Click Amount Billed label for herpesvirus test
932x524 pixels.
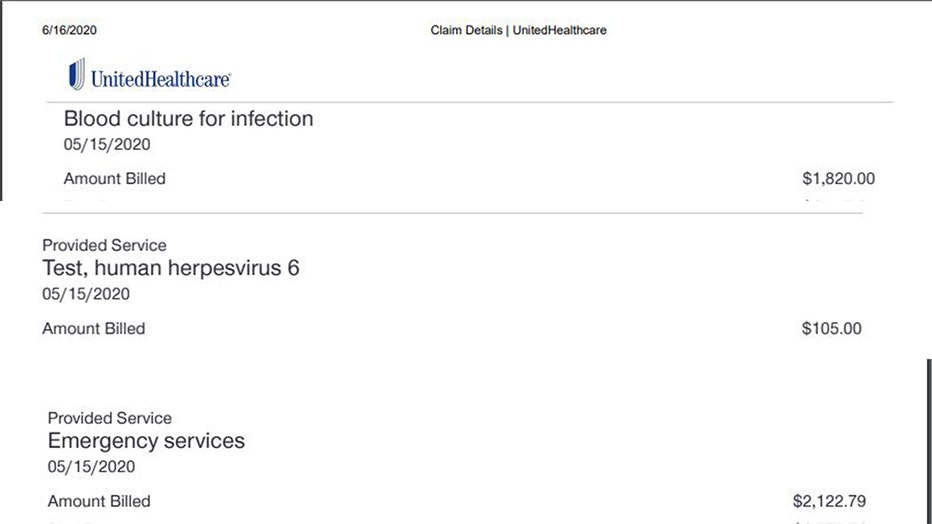[x=93, y=328]
